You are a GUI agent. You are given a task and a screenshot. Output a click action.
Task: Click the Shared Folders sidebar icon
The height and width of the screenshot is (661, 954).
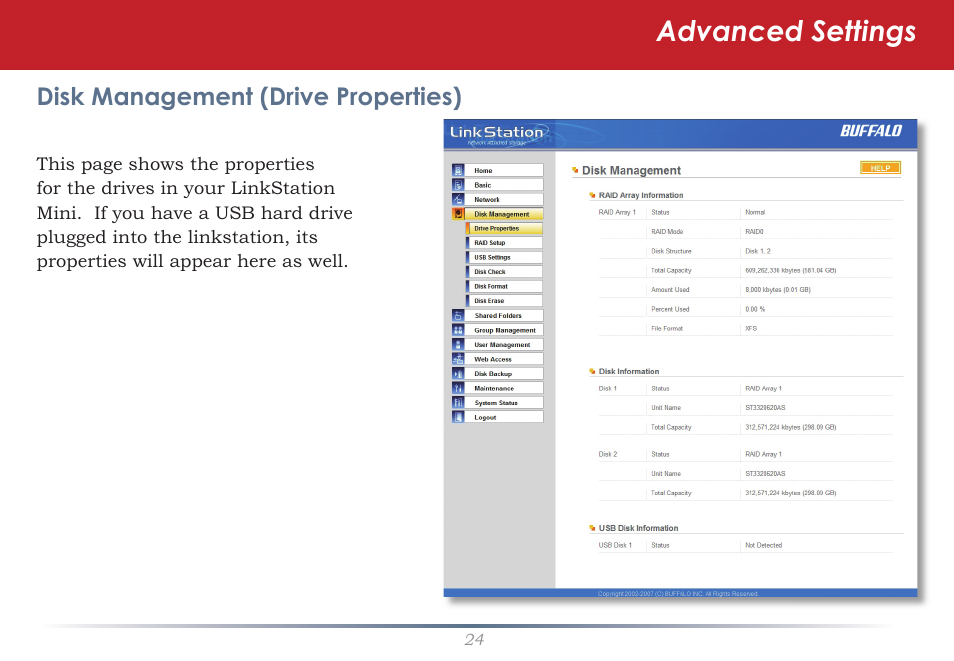point(458,315)
